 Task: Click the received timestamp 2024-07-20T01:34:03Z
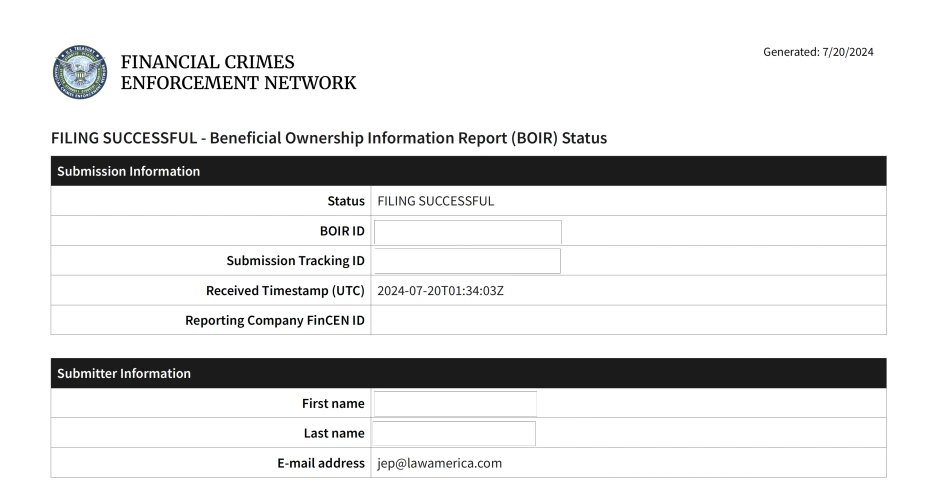[x=446, y=291]
